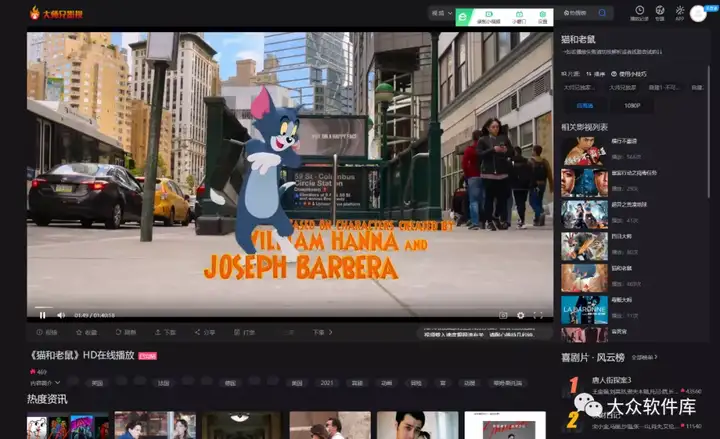This screenshot has height=439, width=720.
Task: Go to next episode with arrow
Action: (330, 332)
